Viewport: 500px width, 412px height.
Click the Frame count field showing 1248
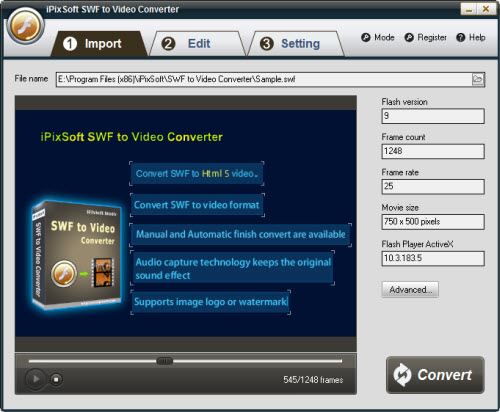pos(433,151)
